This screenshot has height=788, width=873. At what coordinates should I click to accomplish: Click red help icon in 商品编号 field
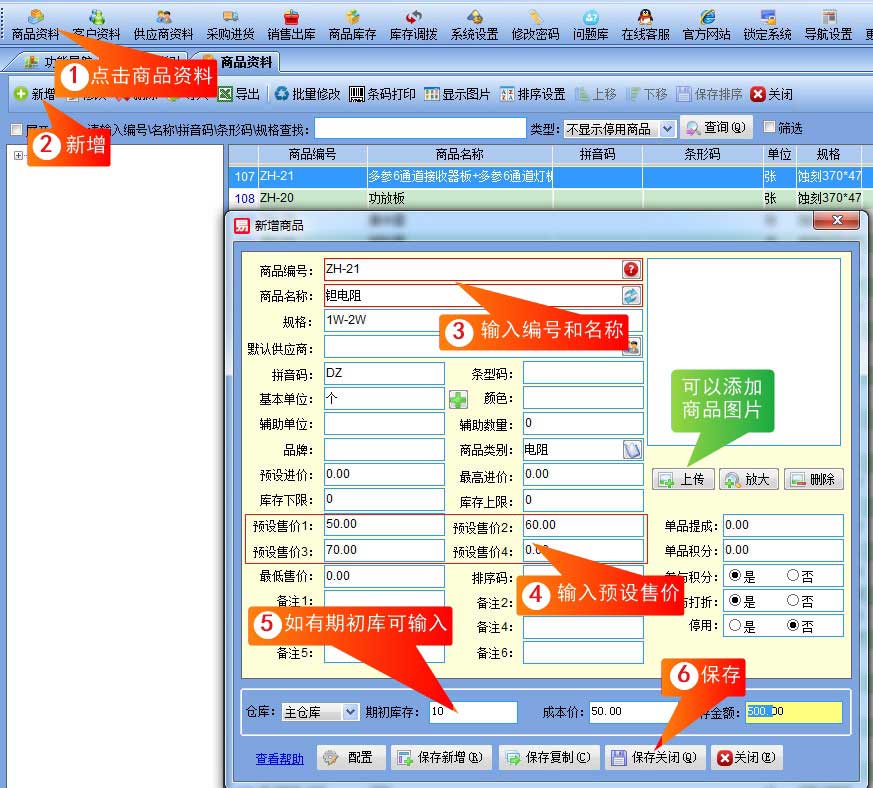631,270
